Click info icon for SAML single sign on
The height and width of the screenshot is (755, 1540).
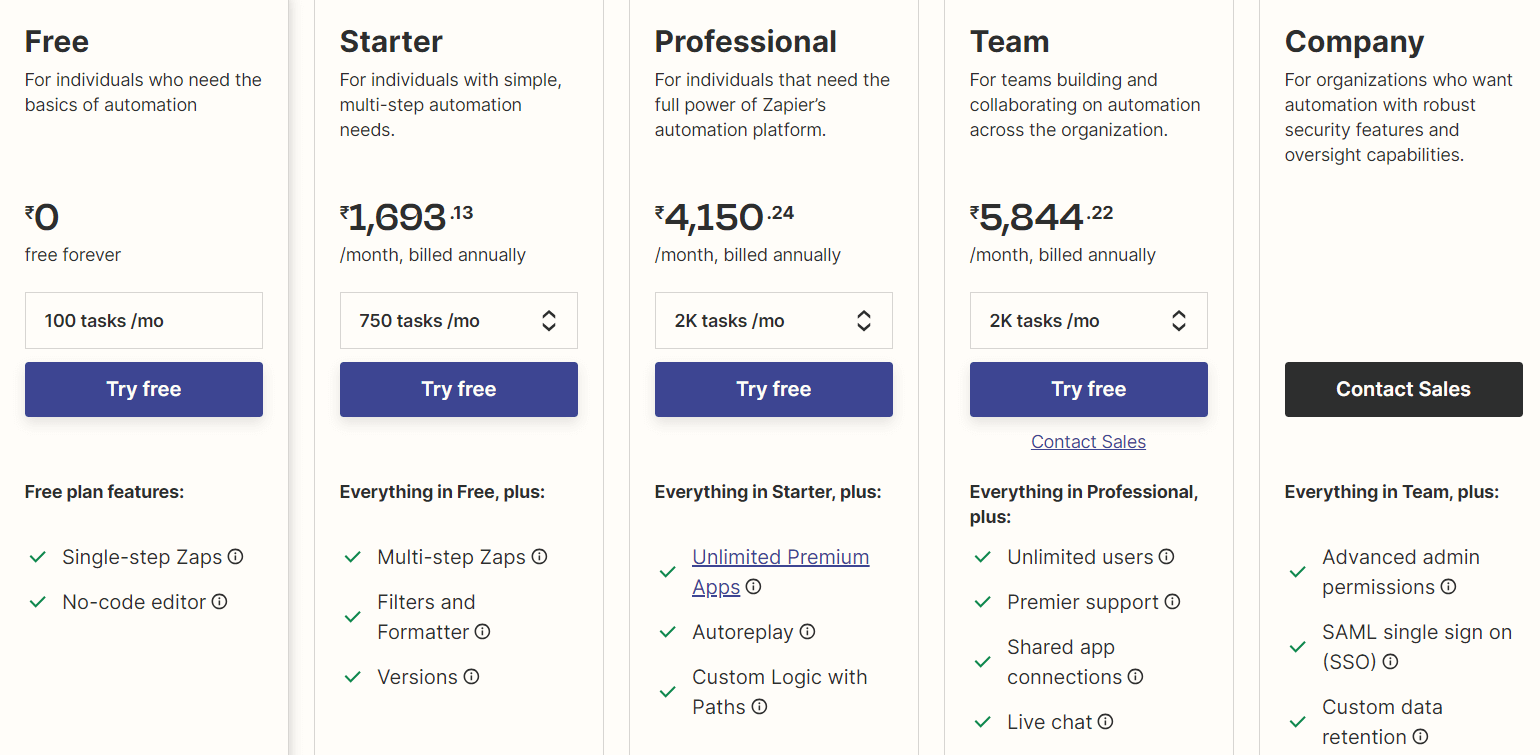[1390, 662]
